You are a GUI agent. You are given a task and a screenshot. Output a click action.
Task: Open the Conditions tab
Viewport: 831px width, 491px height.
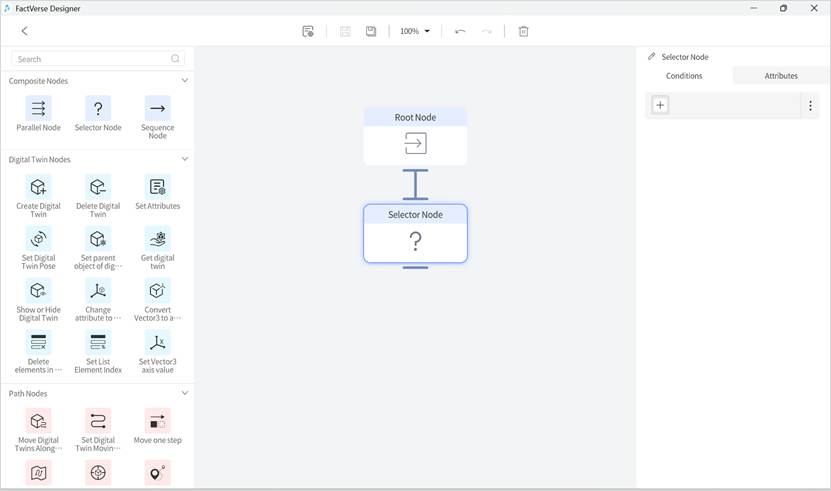coord(684,76)
